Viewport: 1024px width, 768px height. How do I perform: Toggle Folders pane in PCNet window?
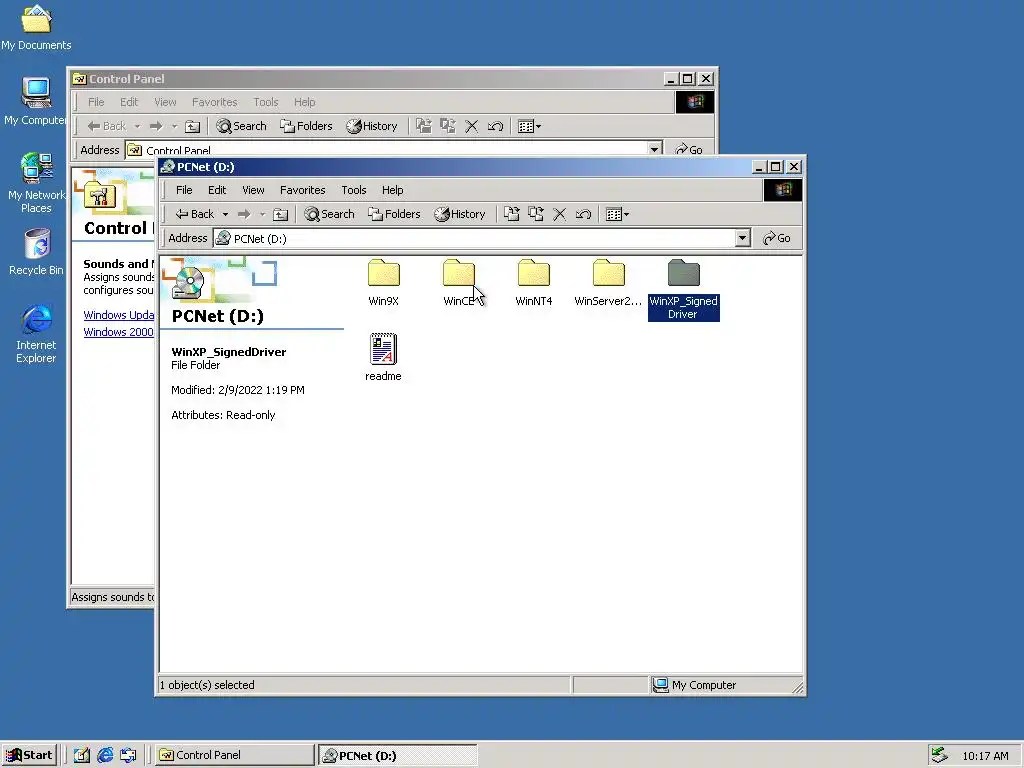(394, 214)
